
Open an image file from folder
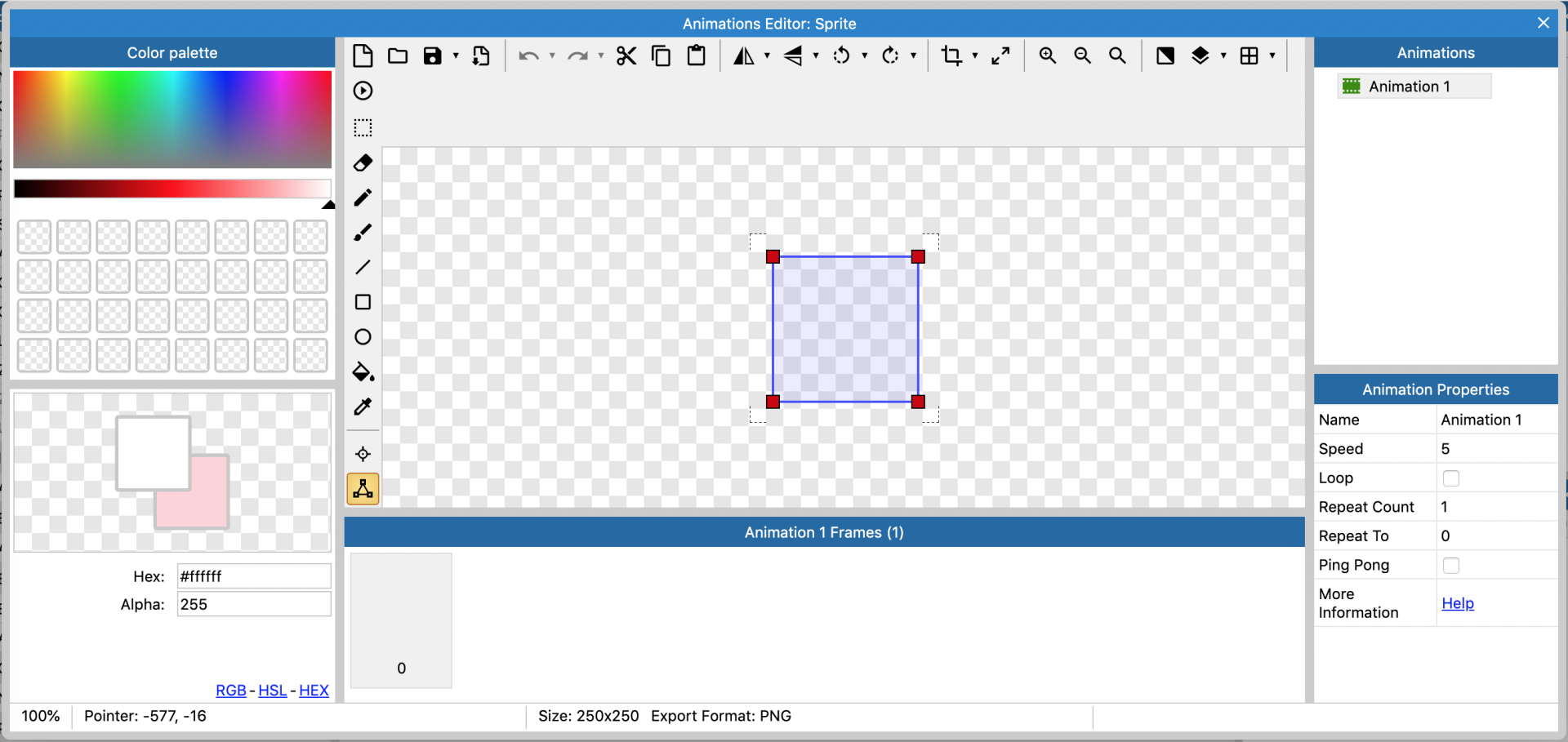(398, 56)
